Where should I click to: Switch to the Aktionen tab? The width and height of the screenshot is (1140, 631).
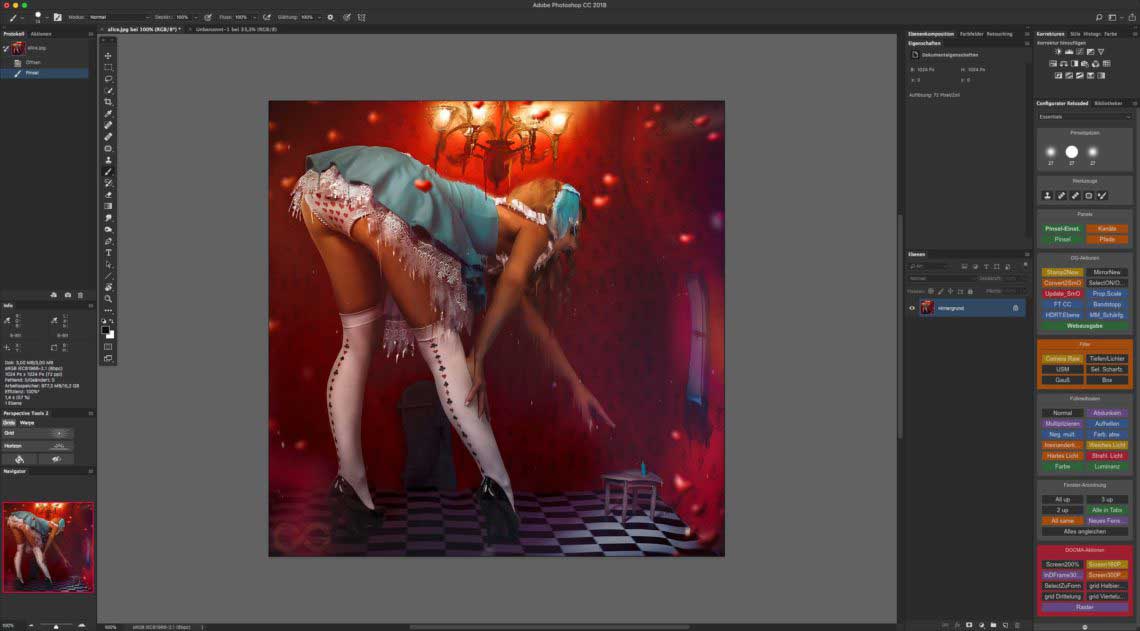41,33
